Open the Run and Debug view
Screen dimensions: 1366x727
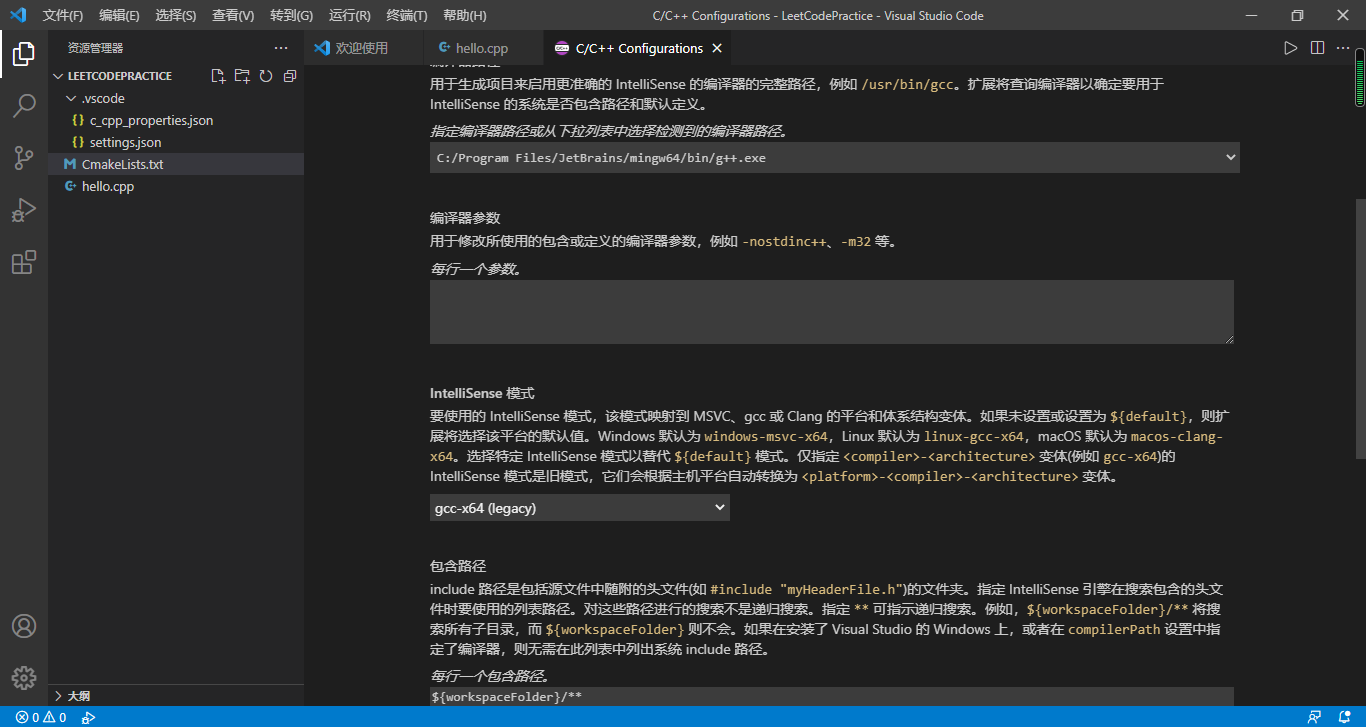click(24, 210)
